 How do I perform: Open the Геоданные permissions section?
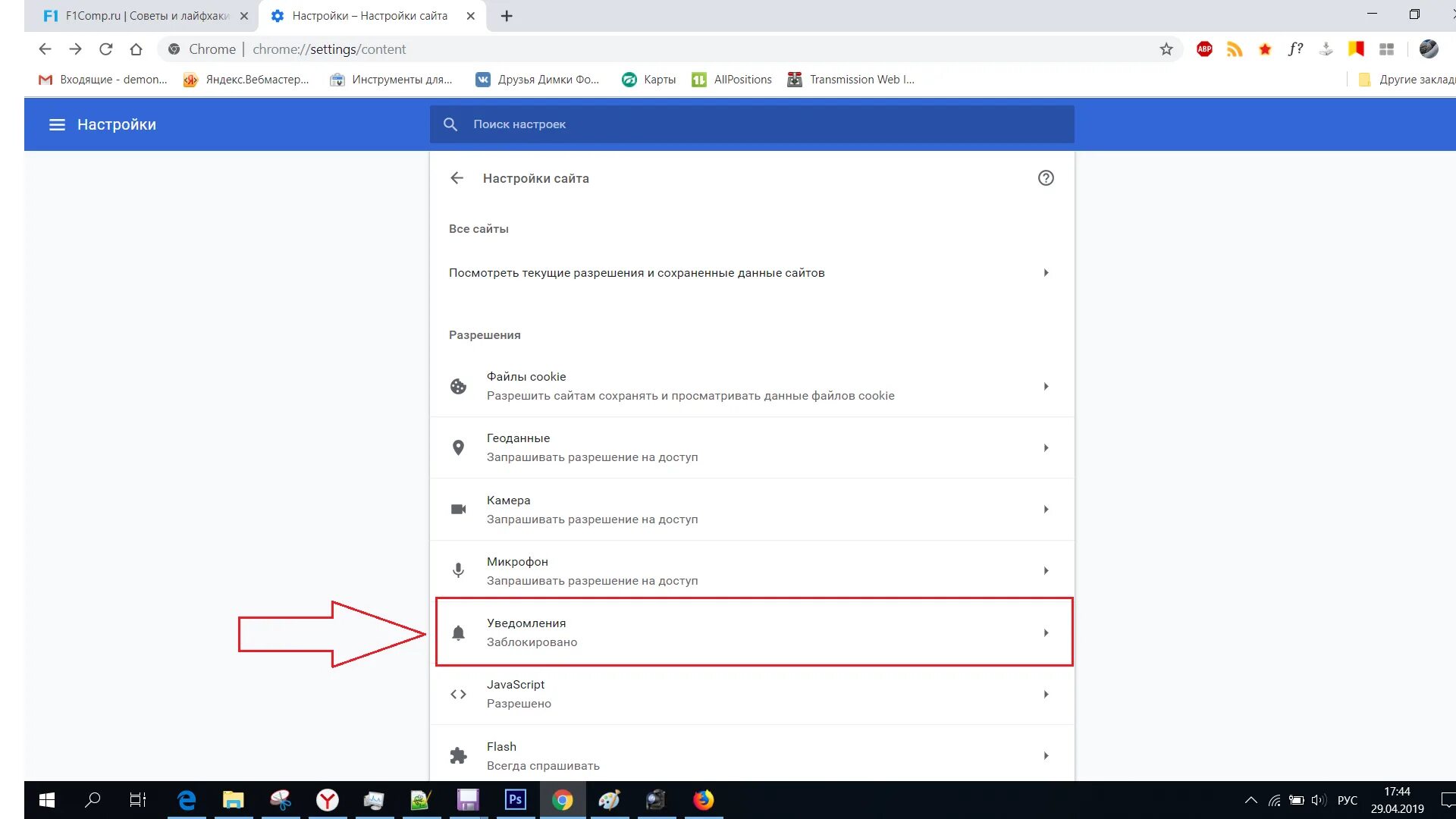(751, 447)
